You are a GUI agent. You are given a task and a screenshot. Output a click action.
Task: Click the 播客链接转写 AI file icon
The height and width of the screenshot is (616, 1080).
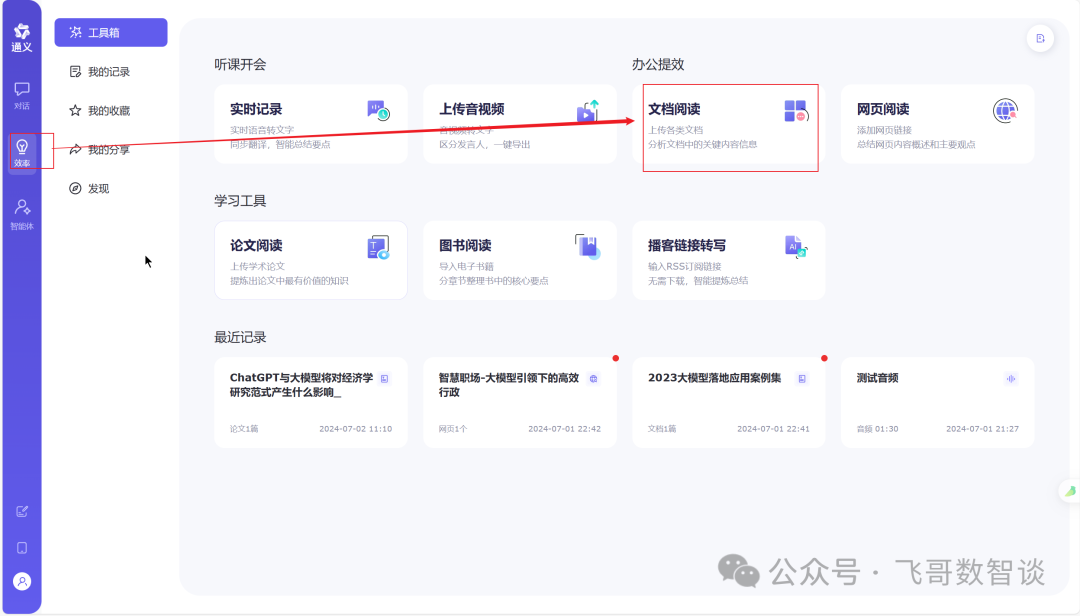click(796, 247)
